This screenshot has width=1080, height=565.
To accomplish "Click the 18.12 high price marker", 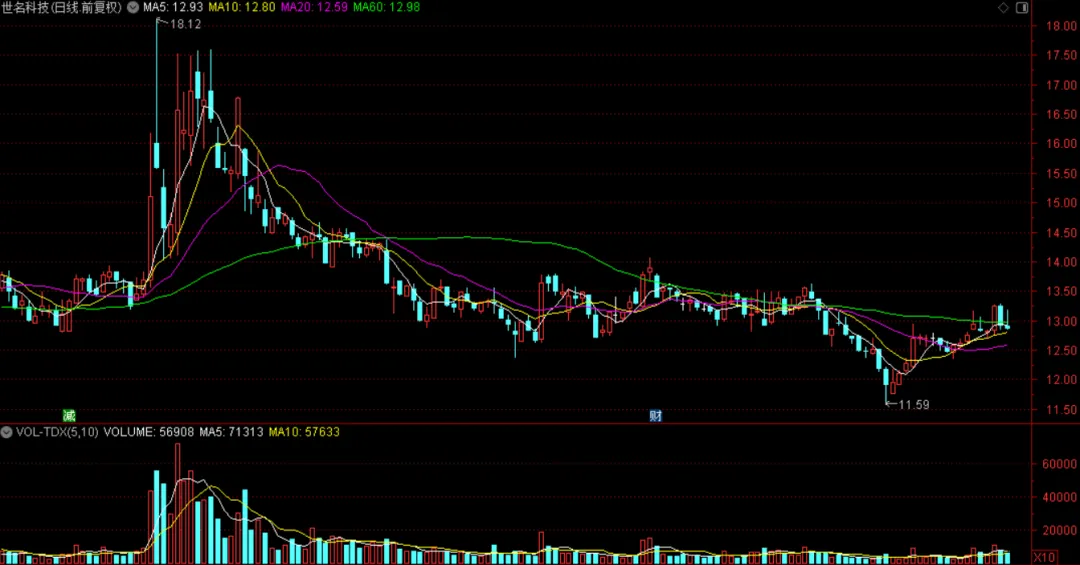I will [185, 24].
